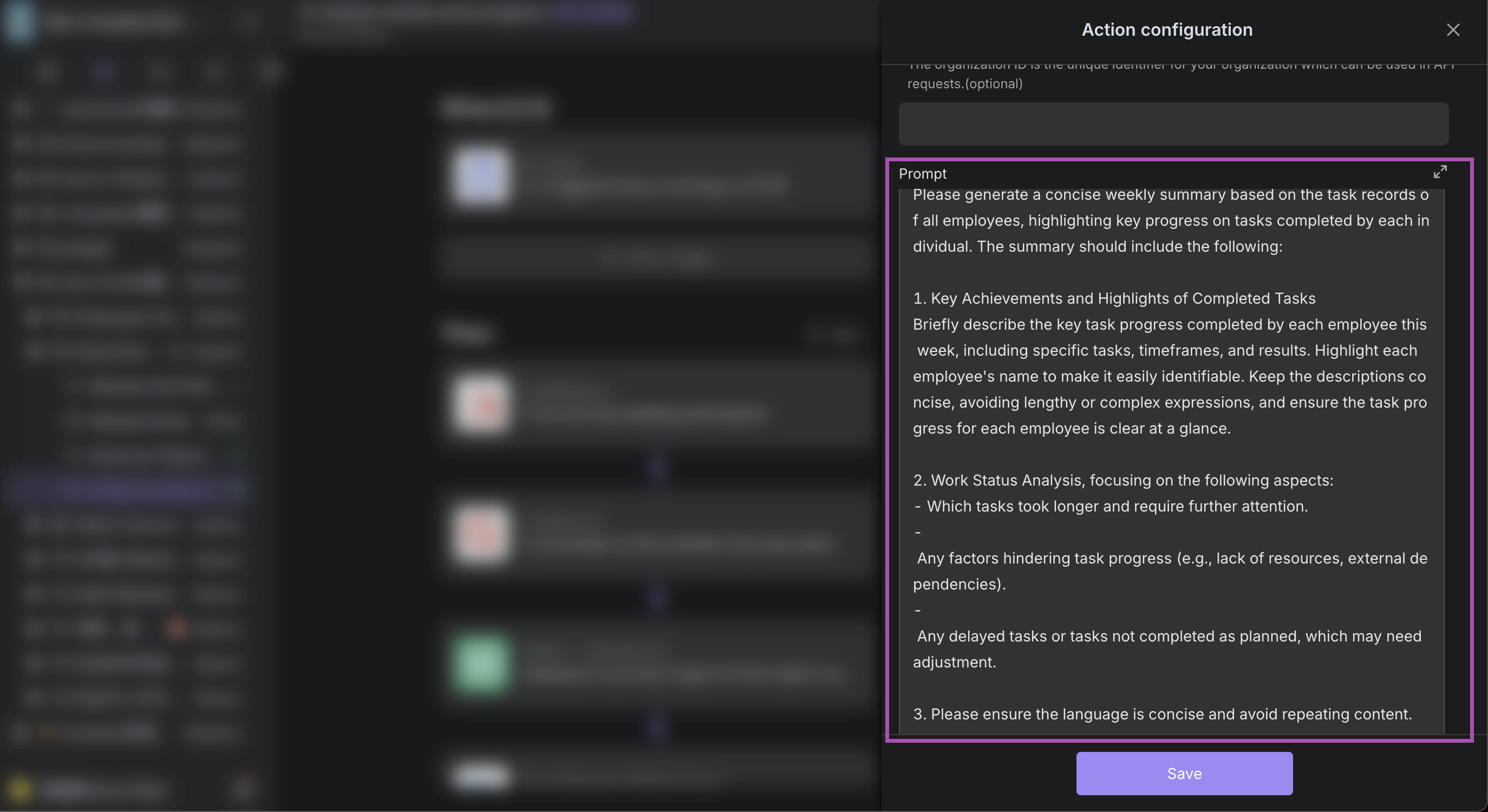1488x812 pixels.
Task: Select the green square action icon
Action: [481, 663]
